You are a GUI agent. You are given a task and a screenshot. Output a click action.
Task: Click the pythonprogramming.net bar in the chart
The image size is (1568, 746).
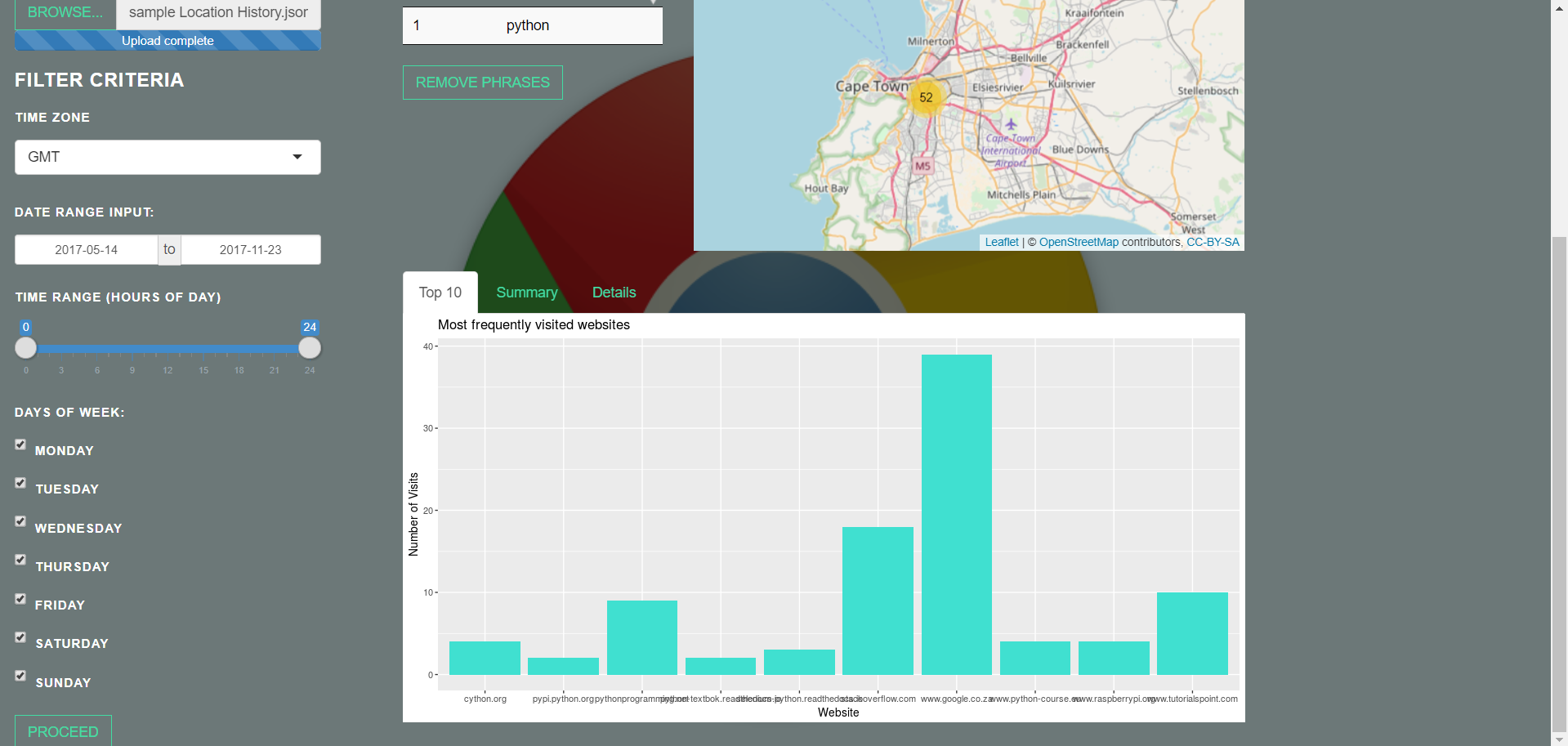coord(642,637)
